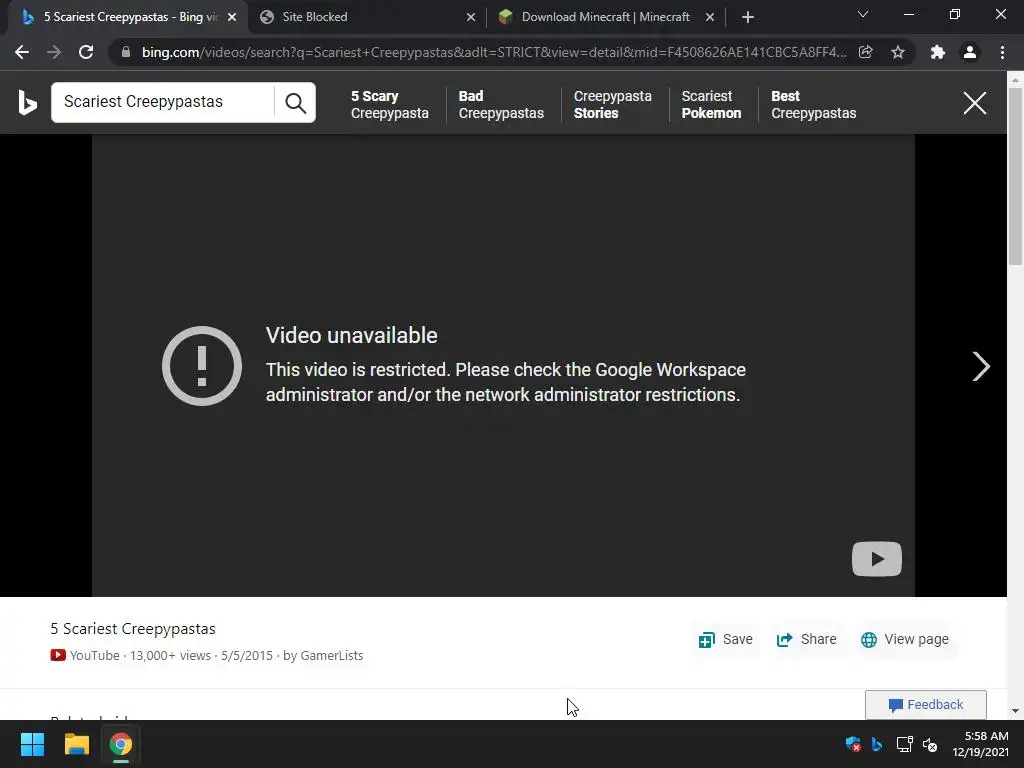The height and width of the screenshot is (768, 1024).
Task: Open the Windows Start menu
Action: (x=32, y=744)
